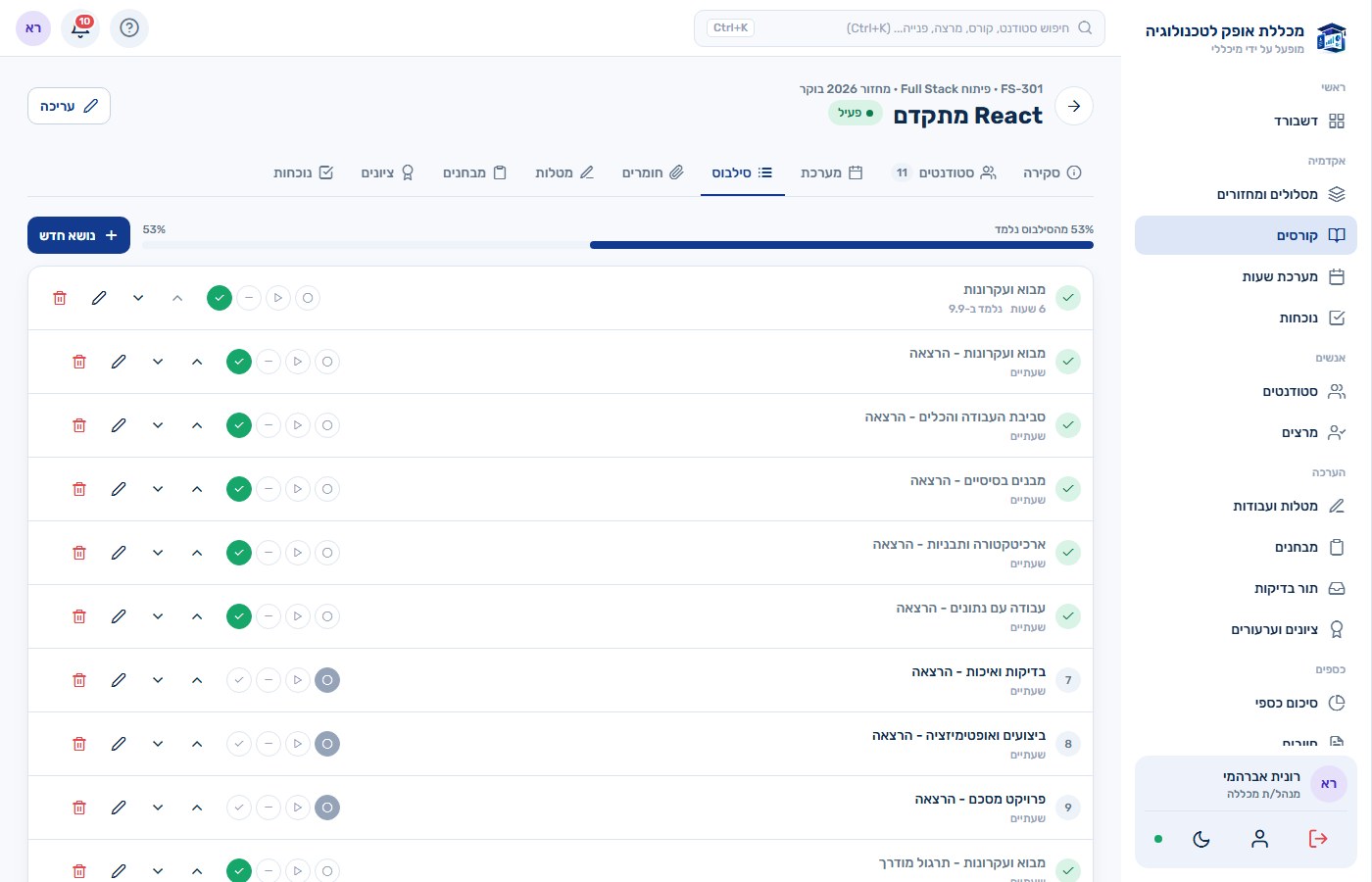The image size is (1372, 882).
Task: Delete the 'מבוא ועקרונות - הרצאה' row
Action: [79, 362]
